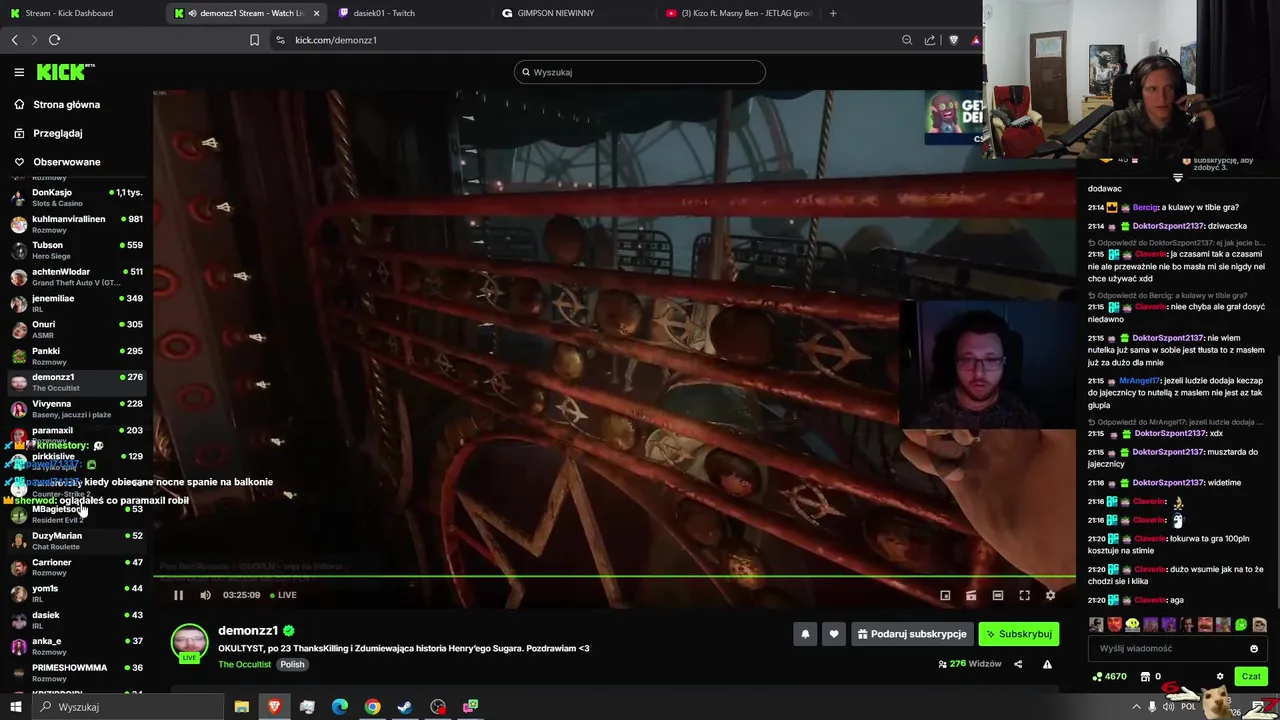Open Onuri channel in sidebar
The image size is (1280, 720).
pos(76,329)
